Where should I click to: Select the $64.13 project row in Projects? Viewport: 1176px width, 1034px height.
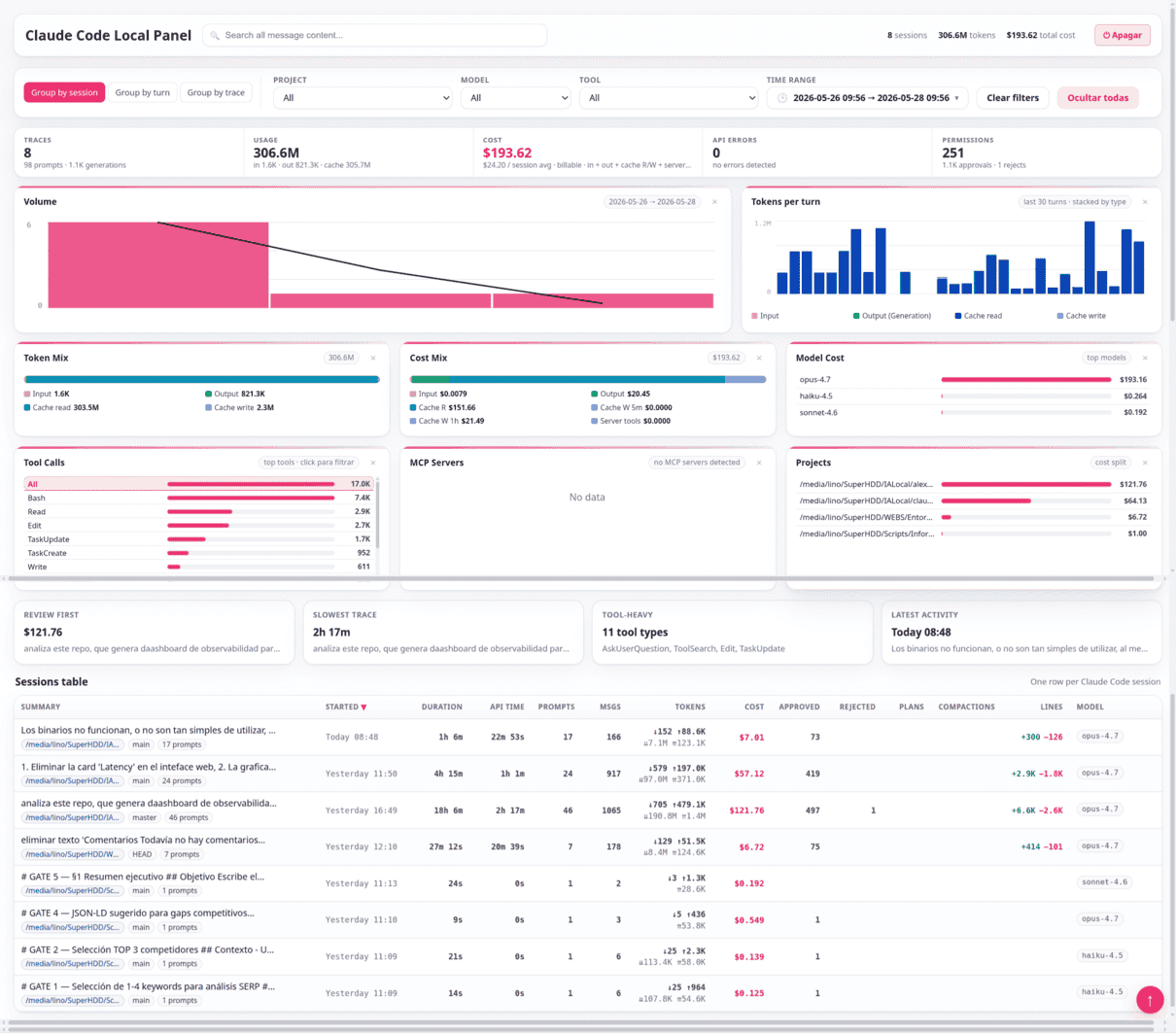point(973,500)
